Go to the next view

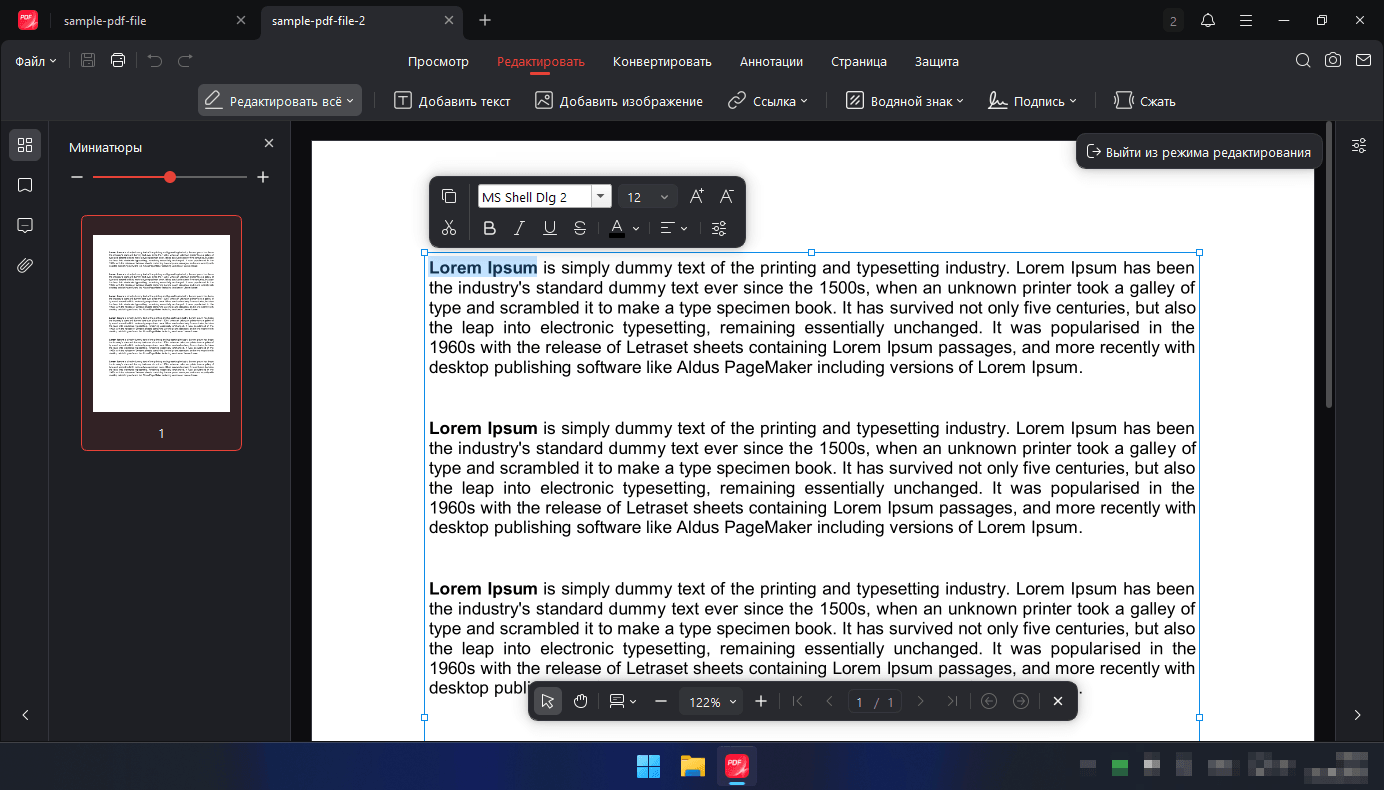[x=1021, y=701]
